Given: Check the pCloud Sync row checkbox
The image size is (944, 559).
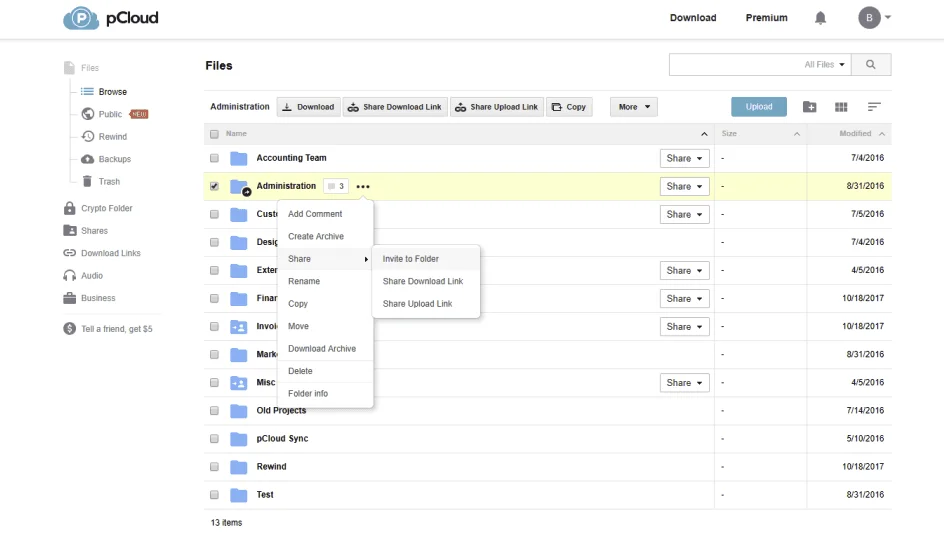Looking at the screenshot, I should pyautogui.click(x=214, y=439).
